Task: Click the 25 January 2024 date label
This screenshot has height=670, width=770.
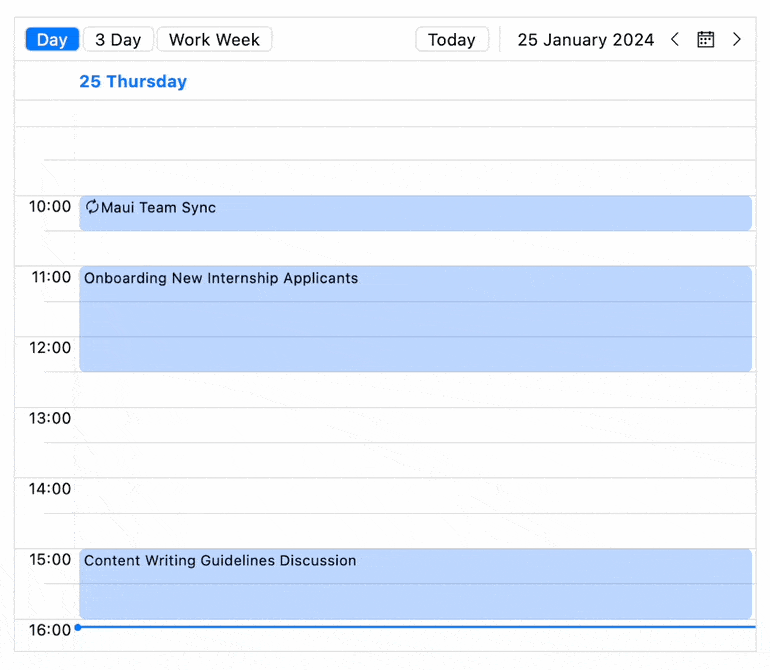Action: click(585, 39)
